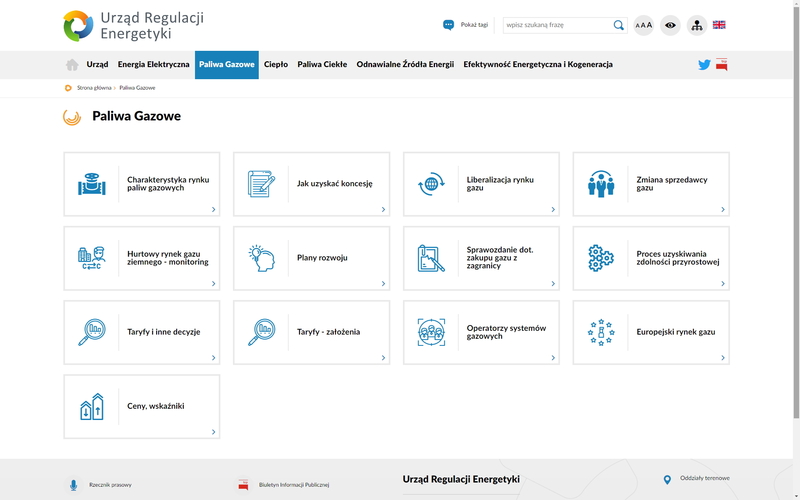Image resolution: width=800 pixels, height=500 pixels.
Task: Expand arrow on Ceny, wskaźniki tile
Action: click(213, 432)
